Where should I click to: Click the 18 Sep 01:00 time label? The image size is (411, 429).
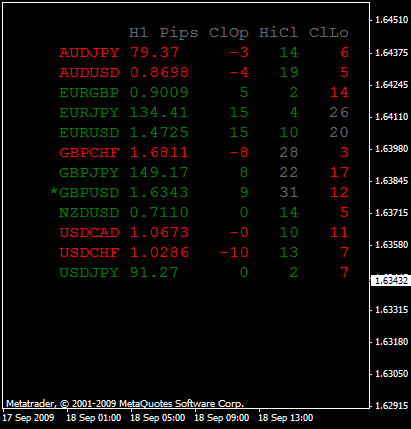point(94,418)
